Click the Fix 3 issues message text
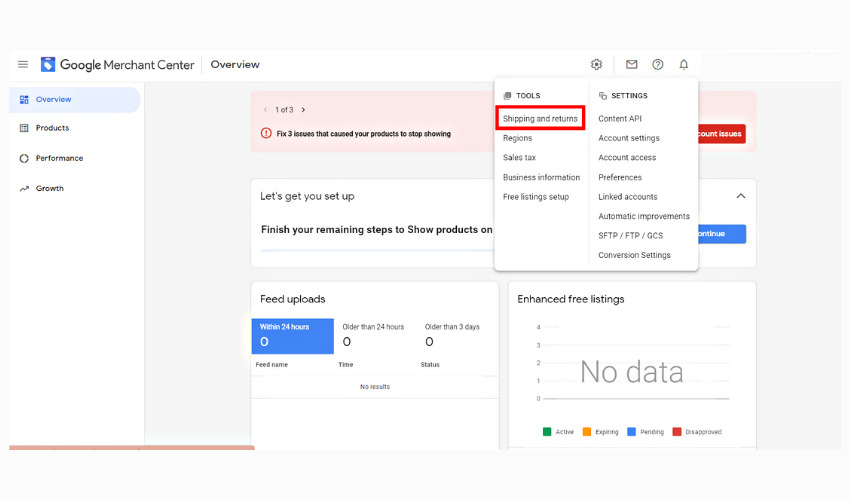Viewport: 850px width, 500px height. pos(363,134)
